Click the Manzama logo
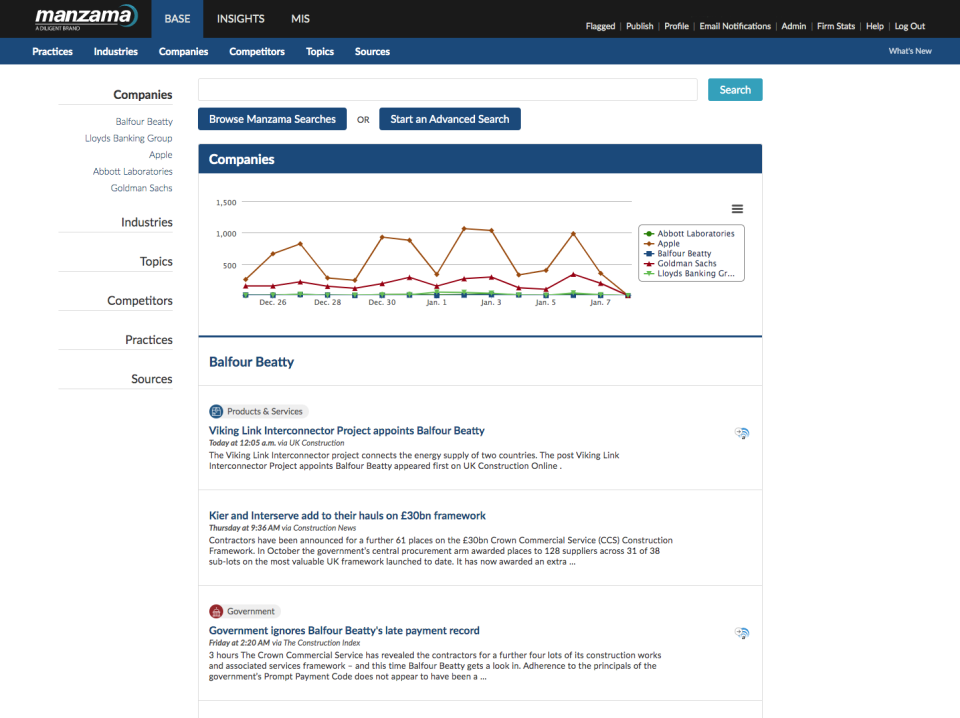The width and height of the screenshot is (960, 718). point(84,17)
